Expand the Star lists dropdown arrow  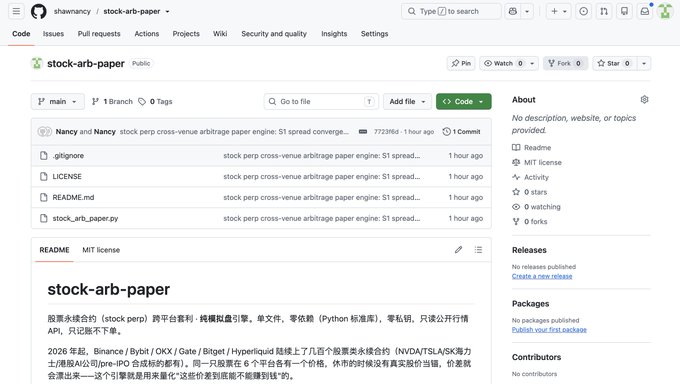click(644, 63)
